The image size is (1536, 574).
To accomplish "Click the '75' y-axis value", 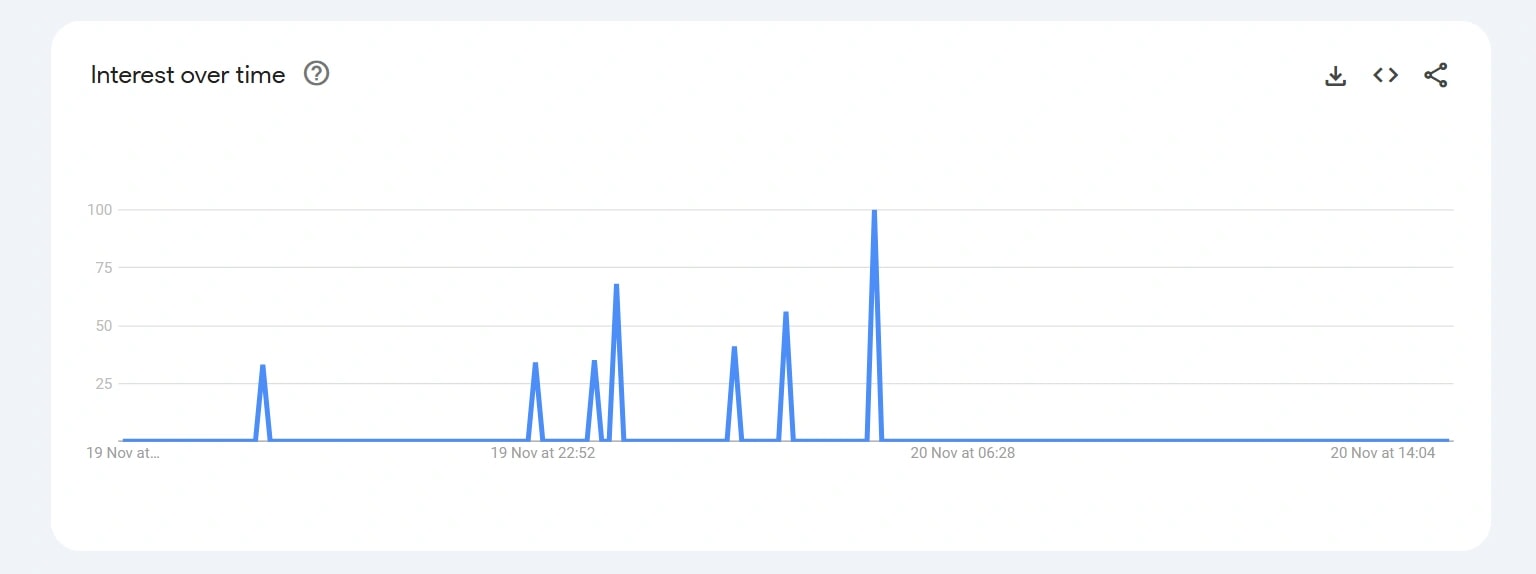I will click(x=104, y=268).
